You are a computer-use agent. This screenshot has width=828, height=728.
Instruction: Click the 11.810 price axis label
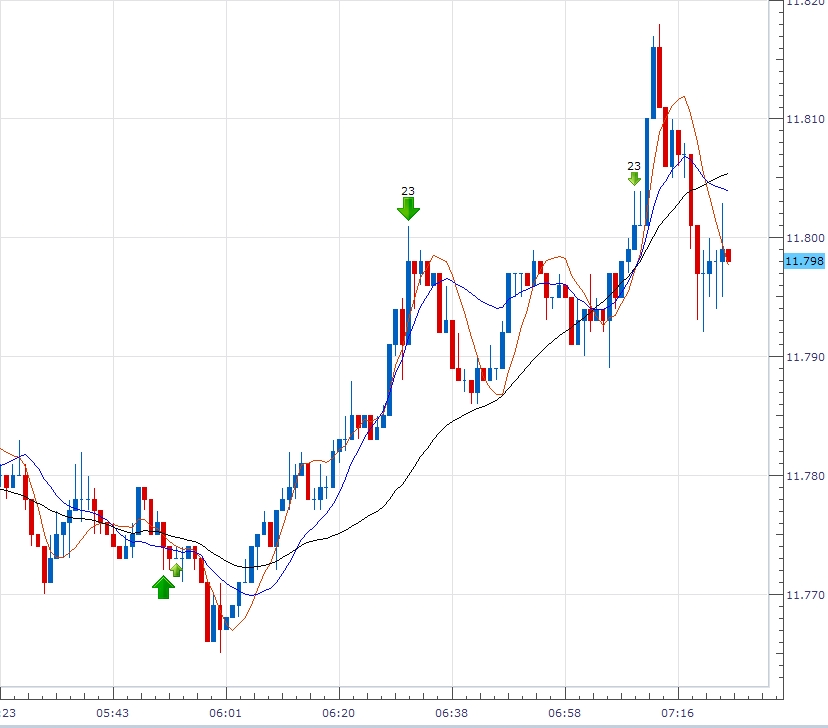[805, 119]
